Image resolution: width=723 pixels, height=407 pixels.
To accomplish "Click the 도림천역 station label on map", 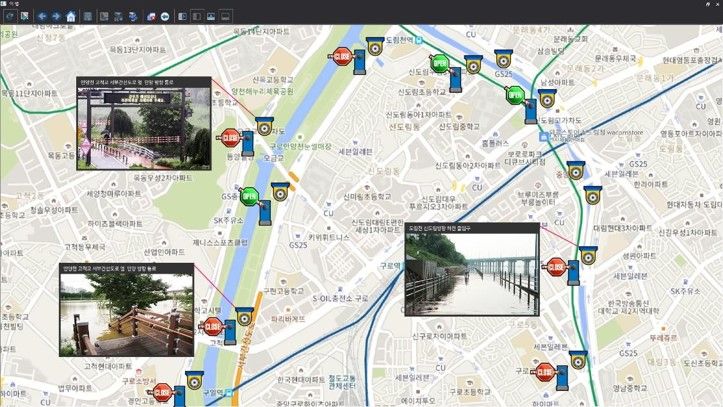I will coord(399,40).
